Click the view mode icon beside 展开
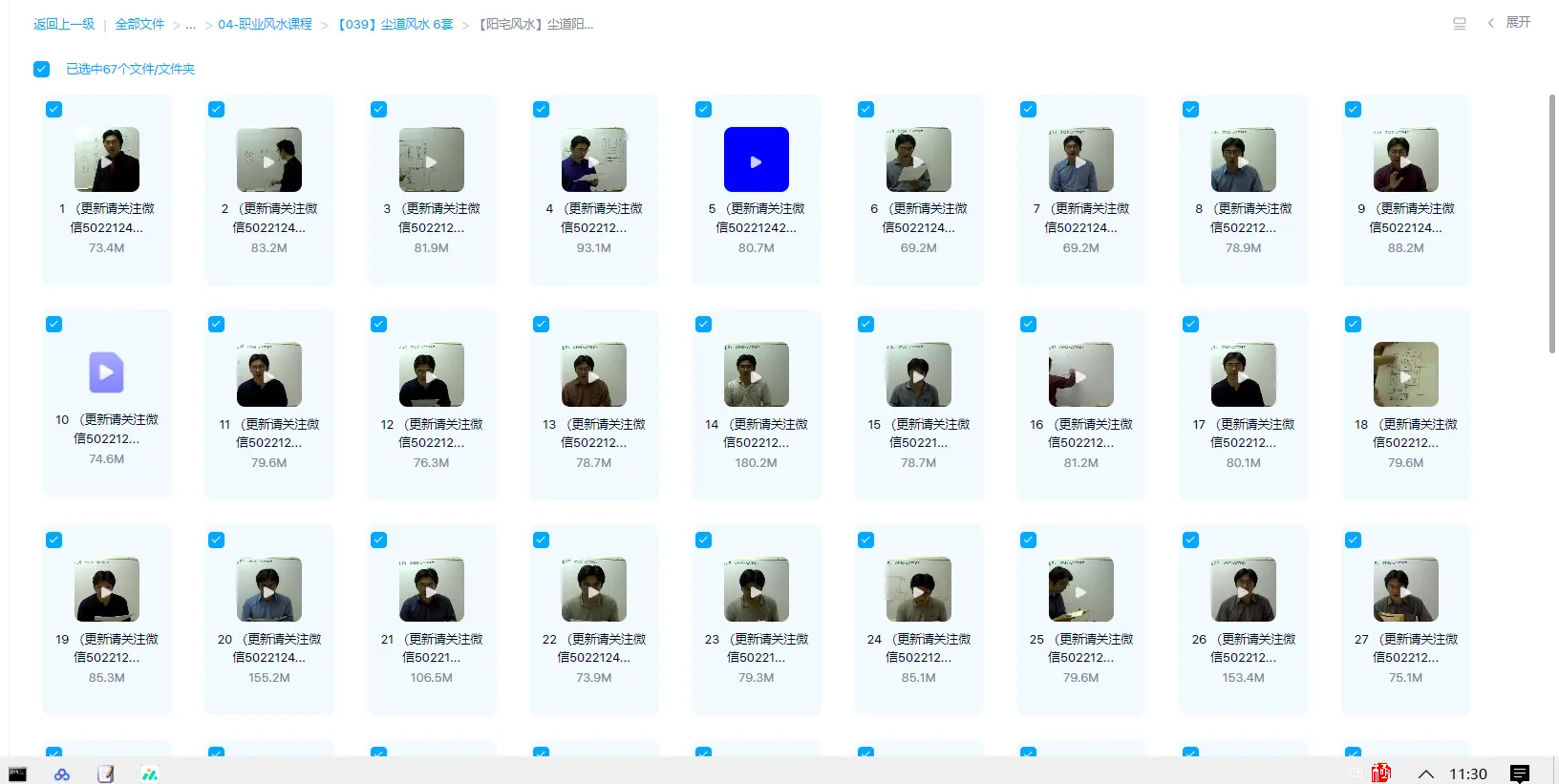1559x784 pixels. 1460,23
